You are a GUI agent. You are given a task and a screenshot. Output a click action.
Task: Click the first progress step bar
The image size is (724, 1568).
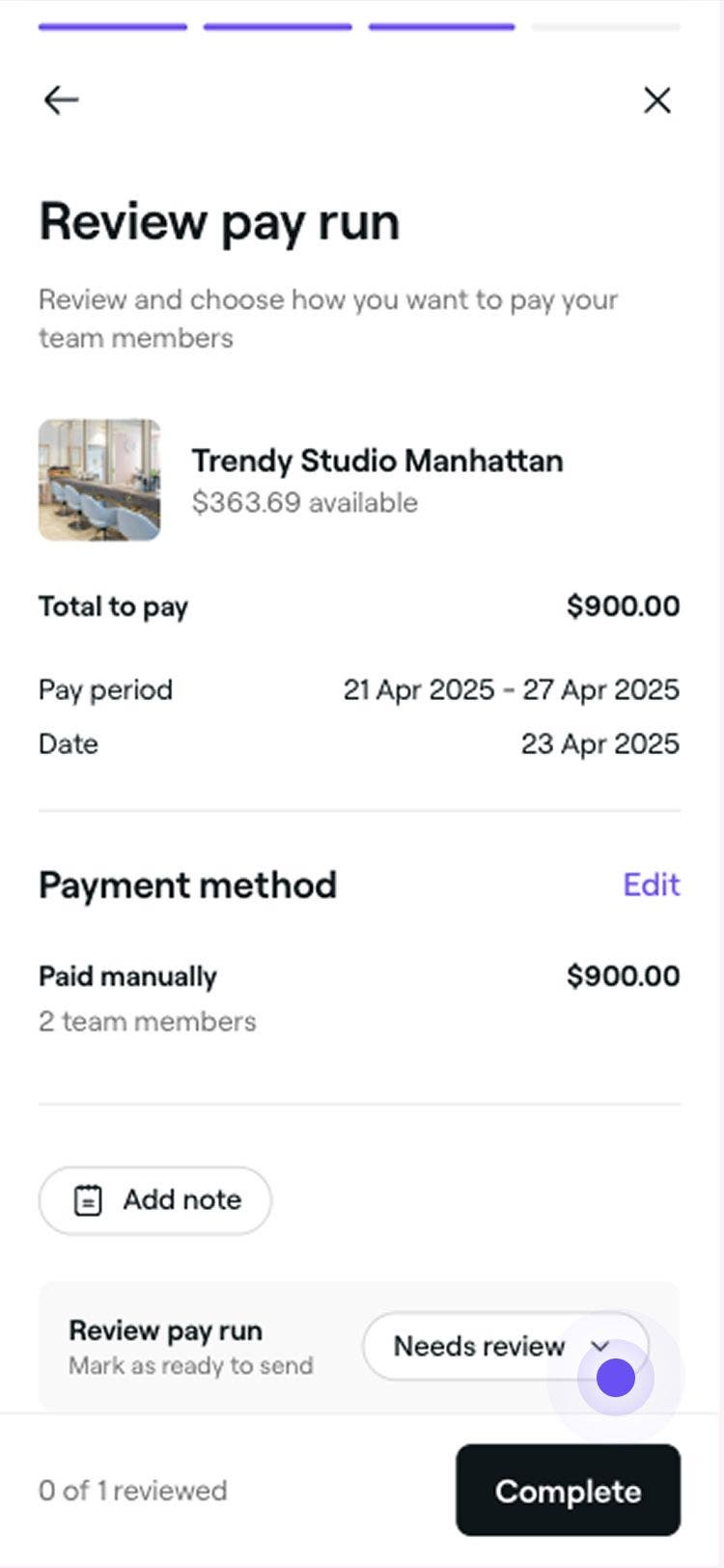[x=113, y=27]
